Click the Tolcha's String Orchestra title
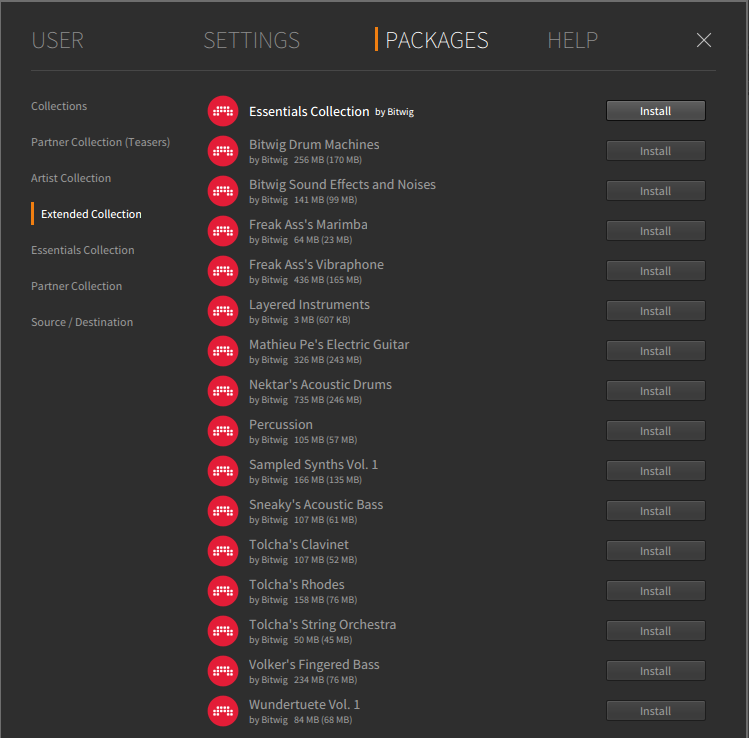This screenshot has height=738, width=749. coord(322,624)
